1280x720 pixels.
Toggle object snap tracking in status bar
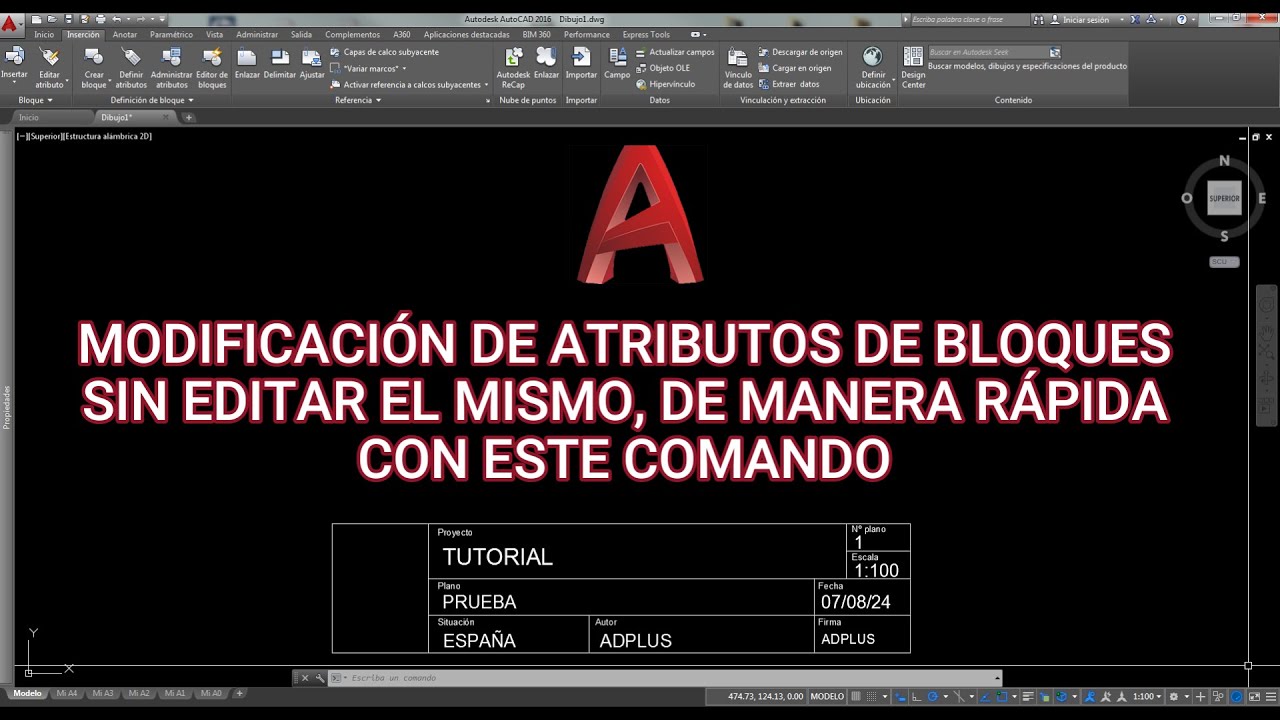point(985,696)
